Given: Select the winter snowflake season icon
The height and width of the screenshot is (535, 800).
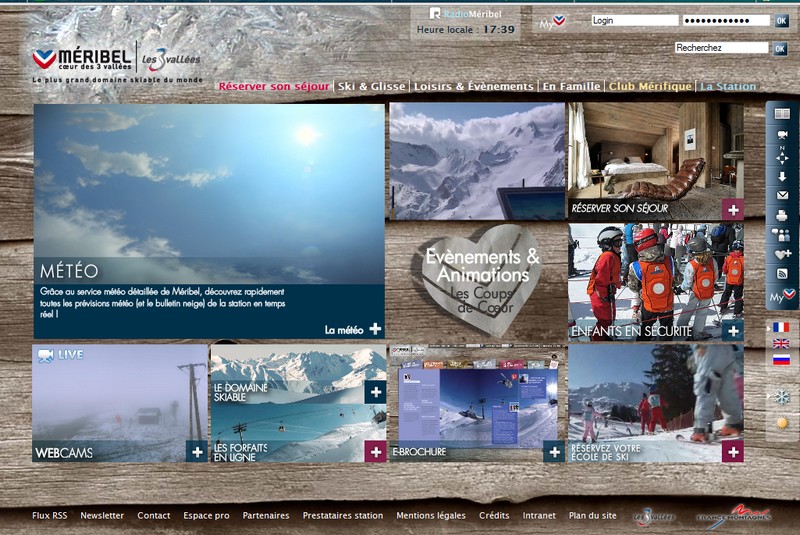Looking at the screenshot, I should point(782,396).
